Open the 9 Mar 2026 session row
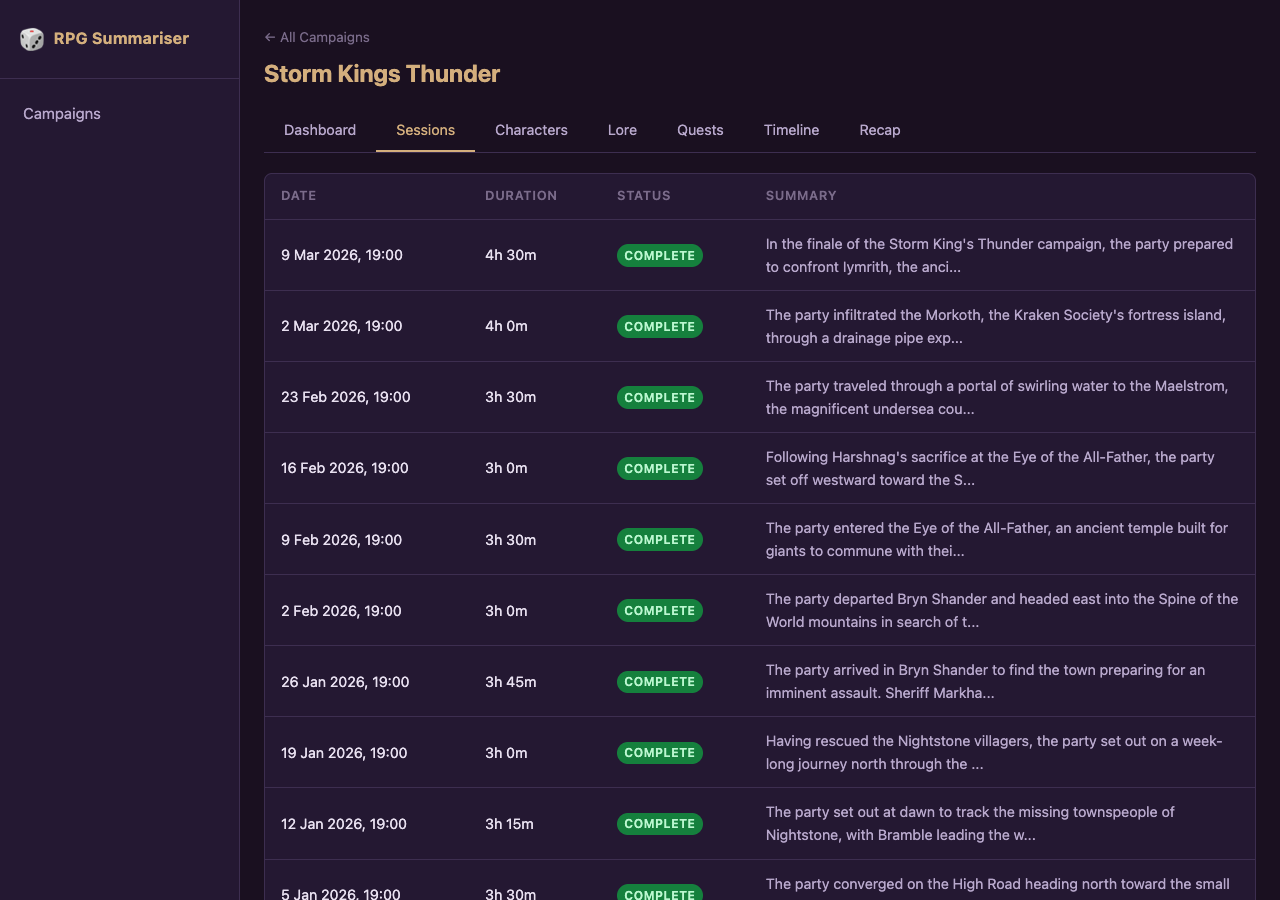This screenshot has width=1280, height=900. 342,255
